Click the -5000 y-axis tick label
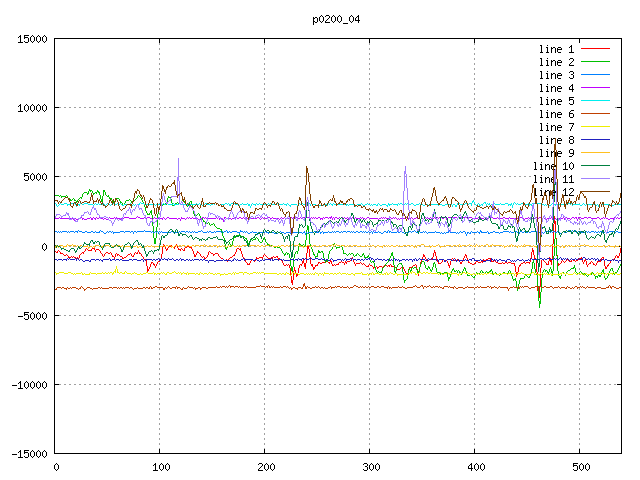The width and height of the screenshot is (640, 480). [30, 316]
